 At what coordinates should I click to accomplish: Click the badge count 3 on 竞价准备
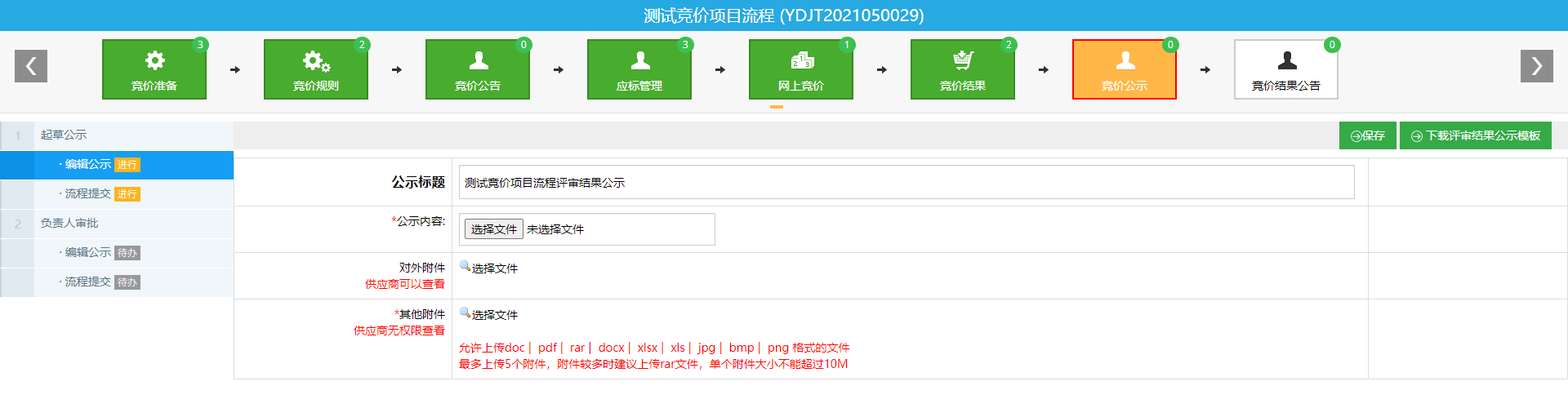pyautogui.click(x=200, y=45)
